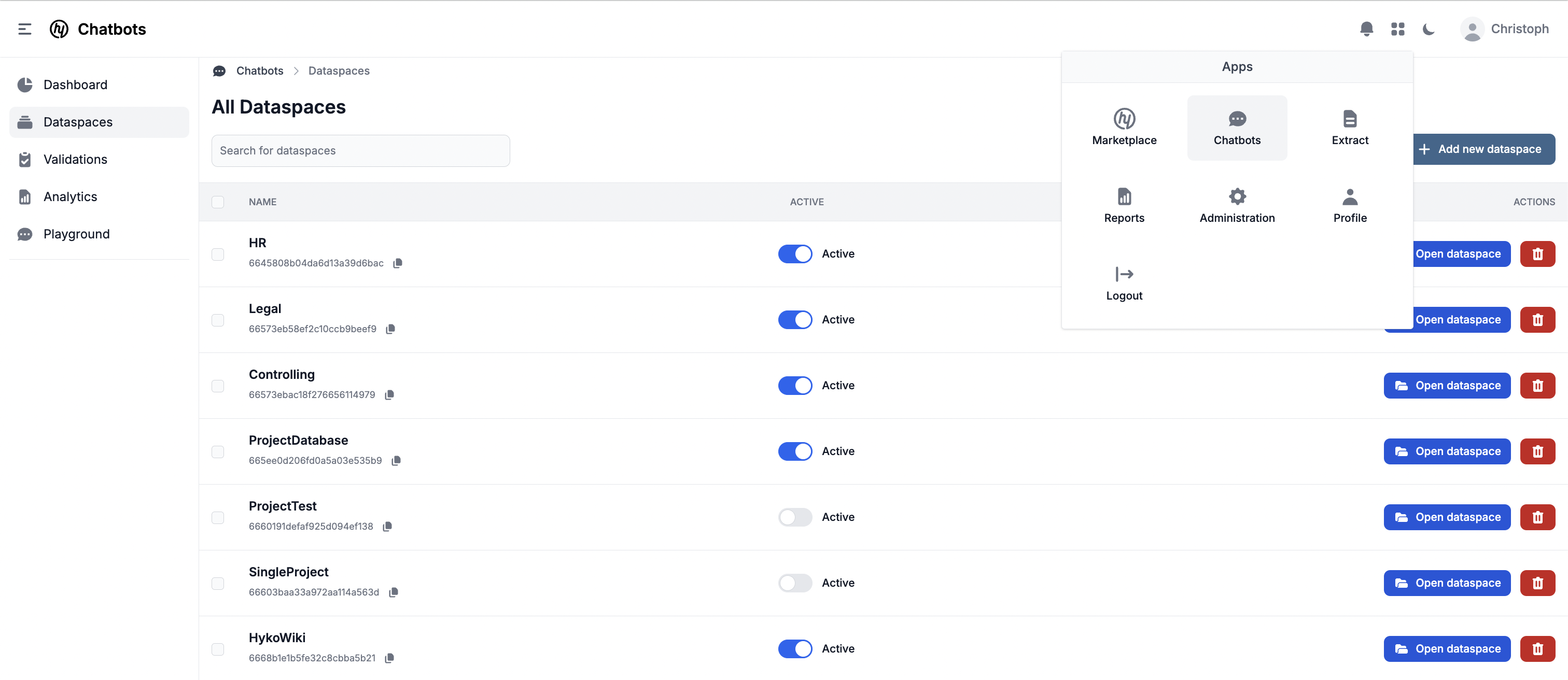Copy the HR dataspace ID
Viewport: 1568px width, 680px height.
(x=398, y=263)
